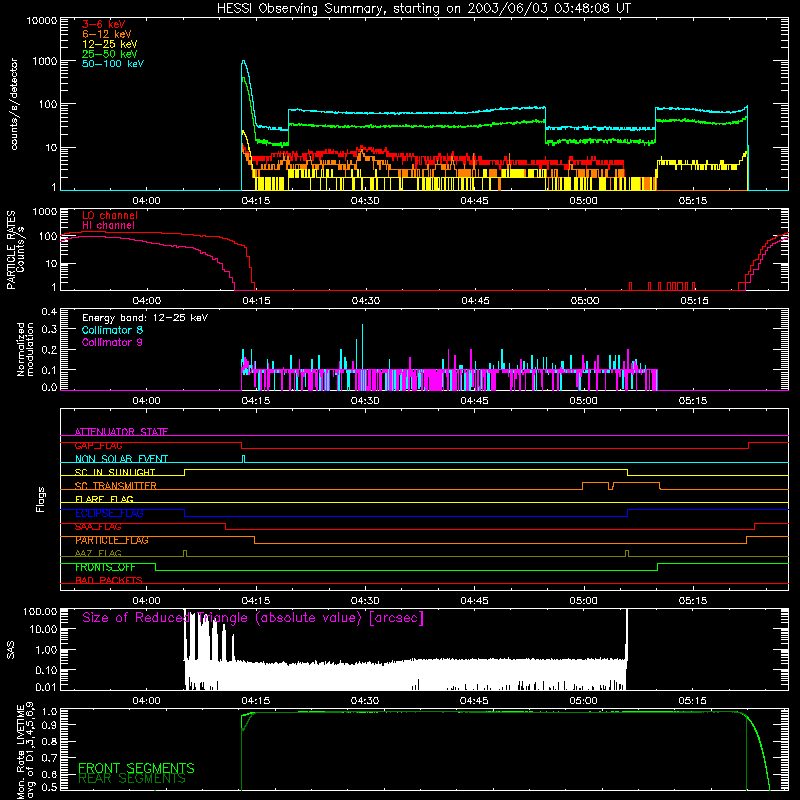The width and height of the screenshot is (800, 800).
Task: Click the SC_IN_SUNLIGHT flag label
Action: click(x=115, y=472)
